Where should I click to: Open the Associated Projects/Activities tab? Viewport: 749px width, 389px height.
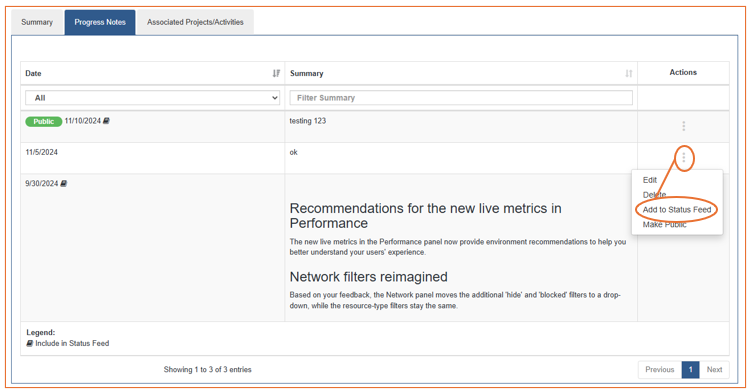point(195,22)
